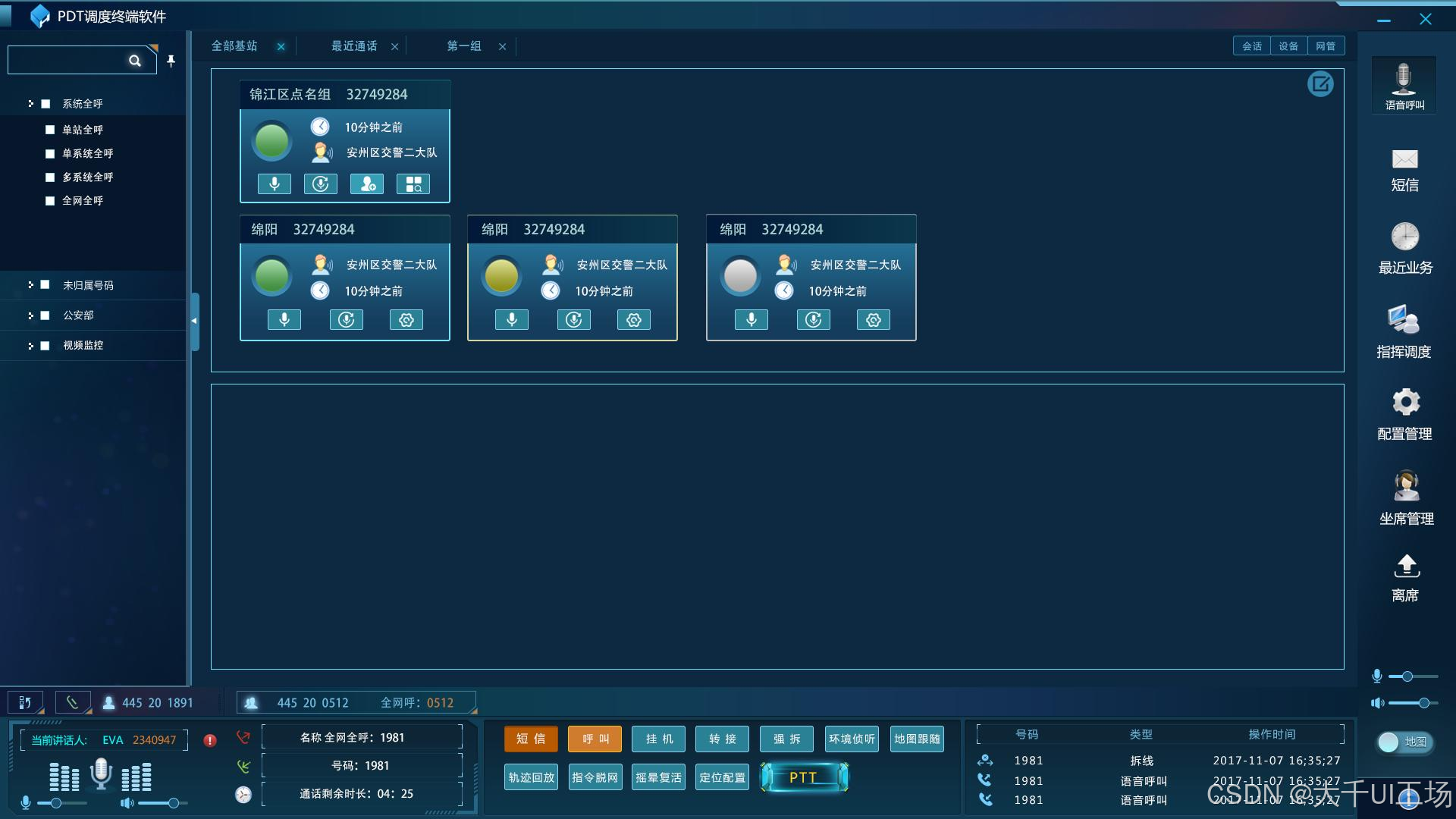Open 指挥调度 dispatch icon
The width and height of the screenshot is (1456, 819).
[1403, 320]
